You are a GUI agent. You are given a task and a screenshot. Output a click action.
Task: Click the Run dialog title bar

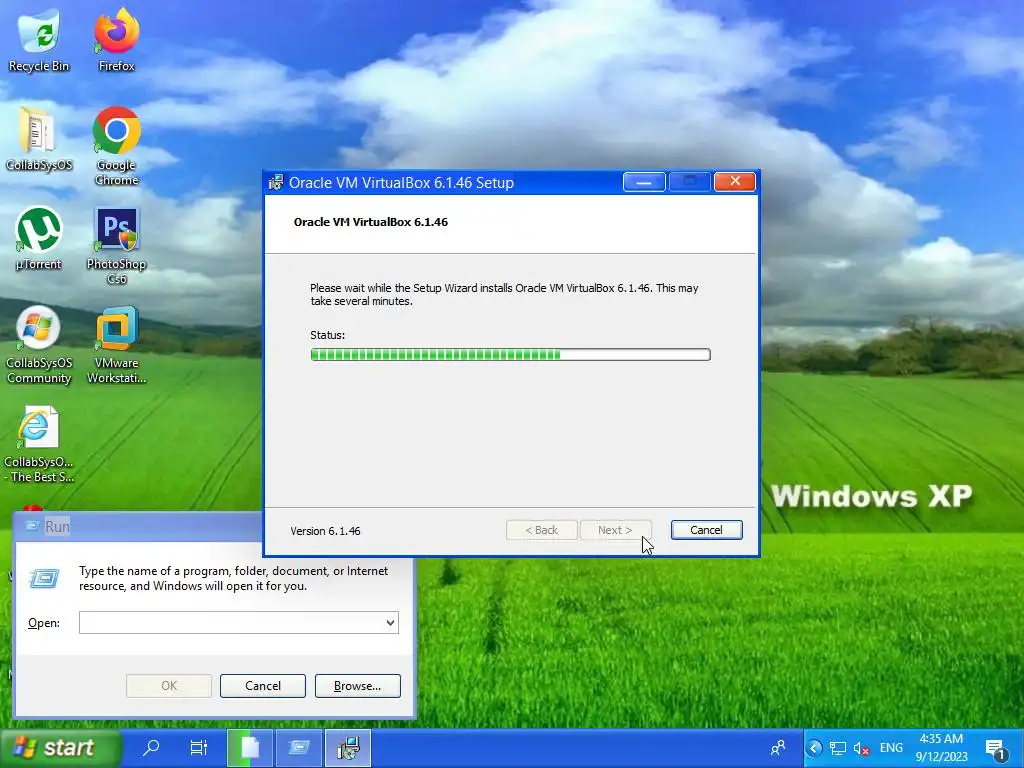click(138, 526)
